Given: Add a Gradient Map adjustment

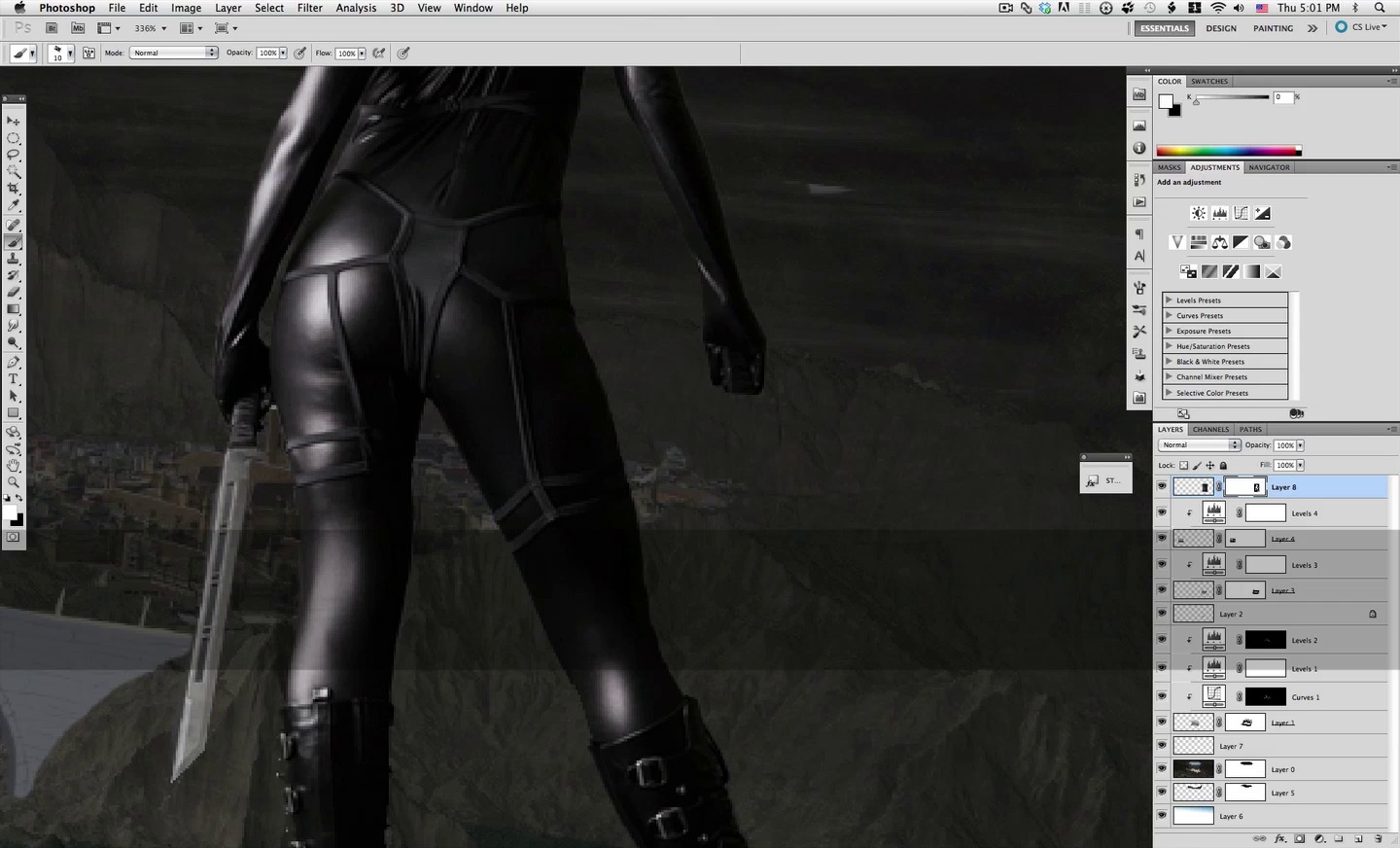Looking at the screenshot, I should point(1252,271).
